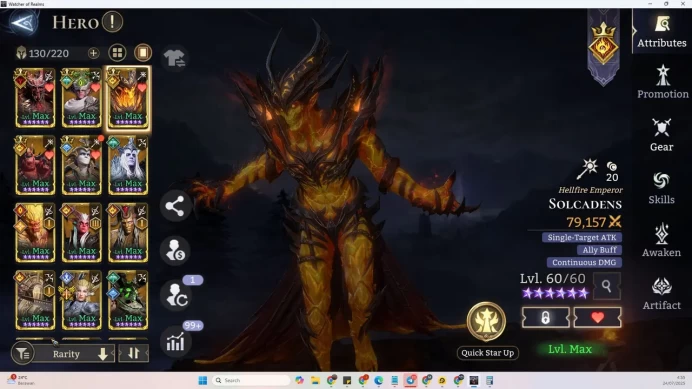692x389 pixels.
Task: Select the crowned bearded hero card in third row
Action: click(x=128, y=233)
